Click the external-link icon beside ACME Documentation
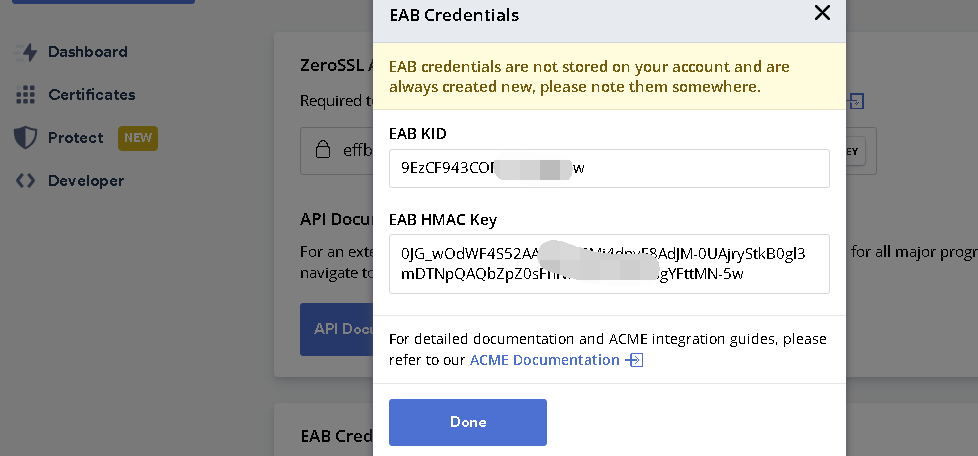This screenshot has width=978, height=456. click(x=634, y=360)
